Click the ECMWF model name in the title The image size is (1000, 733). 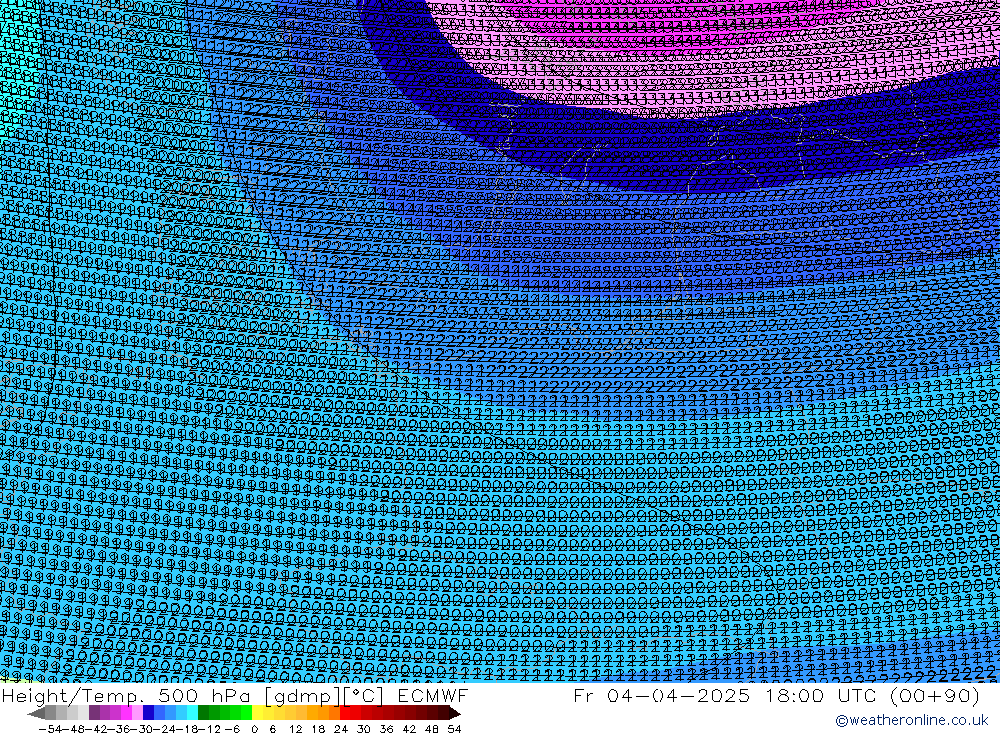click(432, 695)
